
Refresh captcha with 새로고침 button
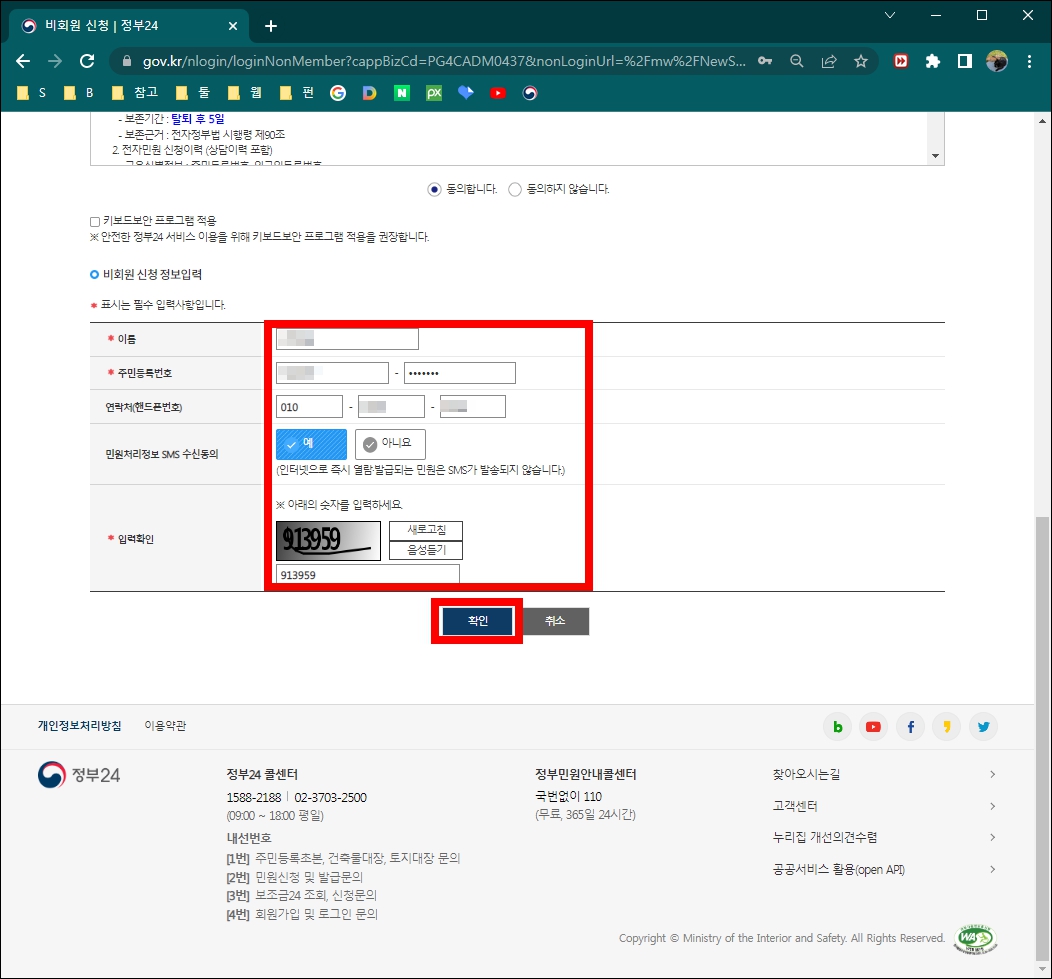click(x=426, y=530)
